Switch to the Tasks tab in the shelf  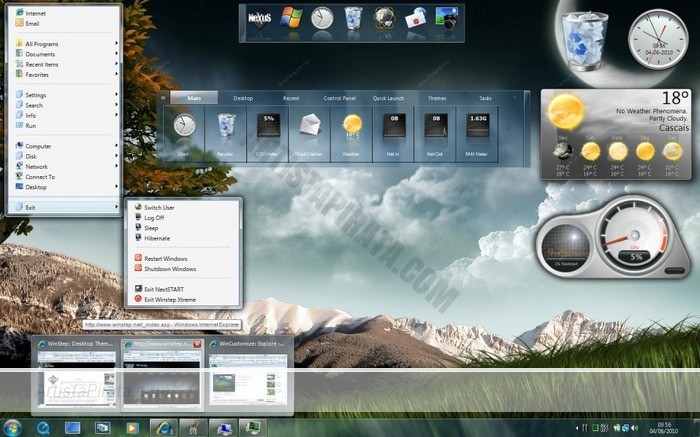click(x=485, y=98)
